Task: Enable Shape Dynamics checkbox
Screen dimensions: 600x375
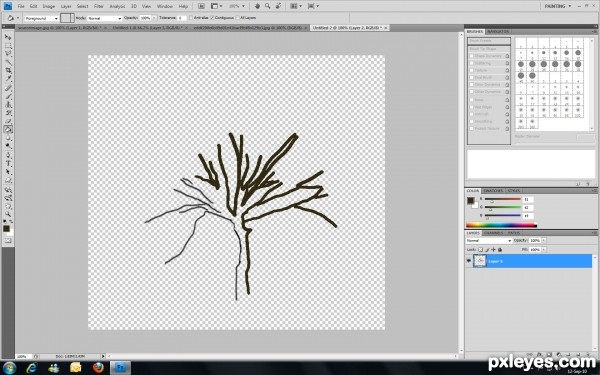Action: pos(472,56)
